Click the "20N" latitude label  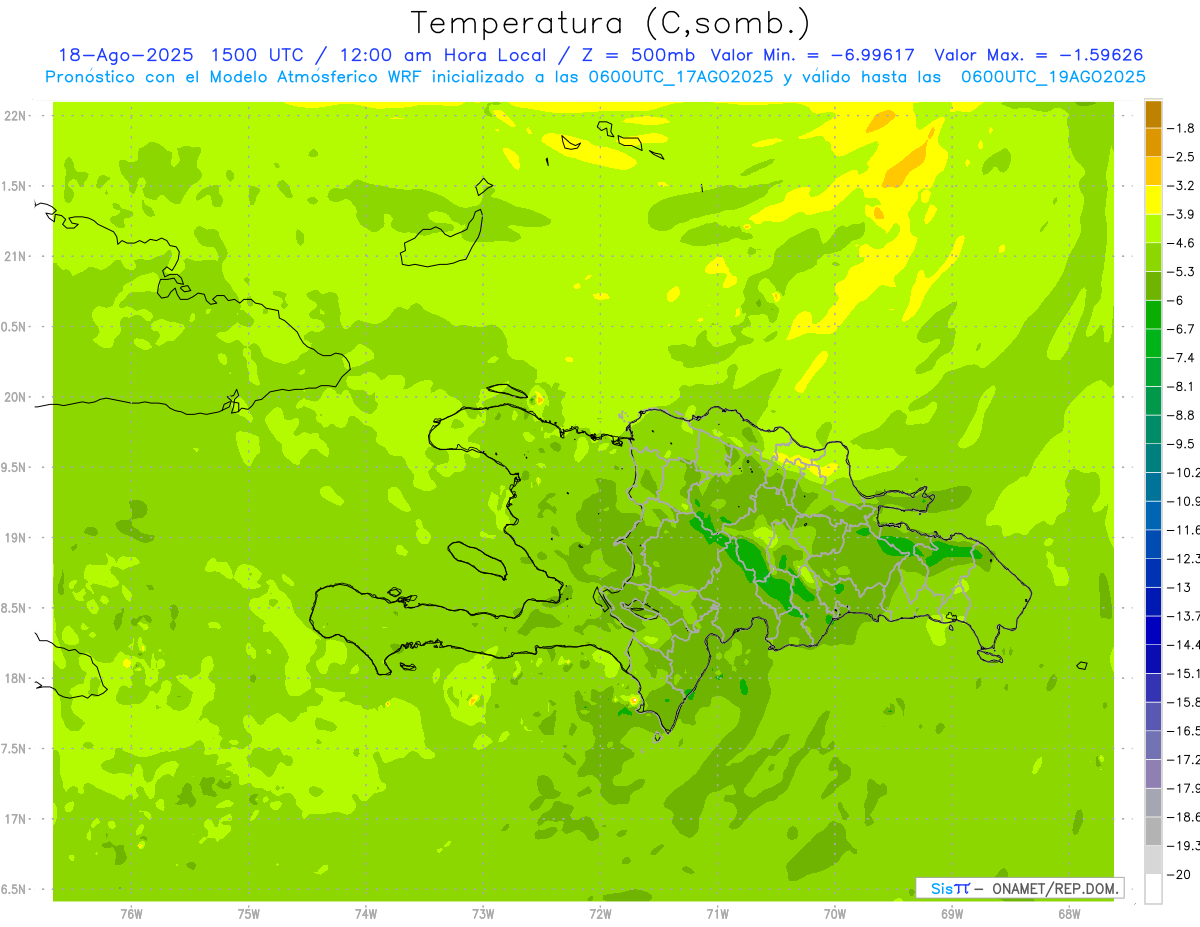point(15,397)
